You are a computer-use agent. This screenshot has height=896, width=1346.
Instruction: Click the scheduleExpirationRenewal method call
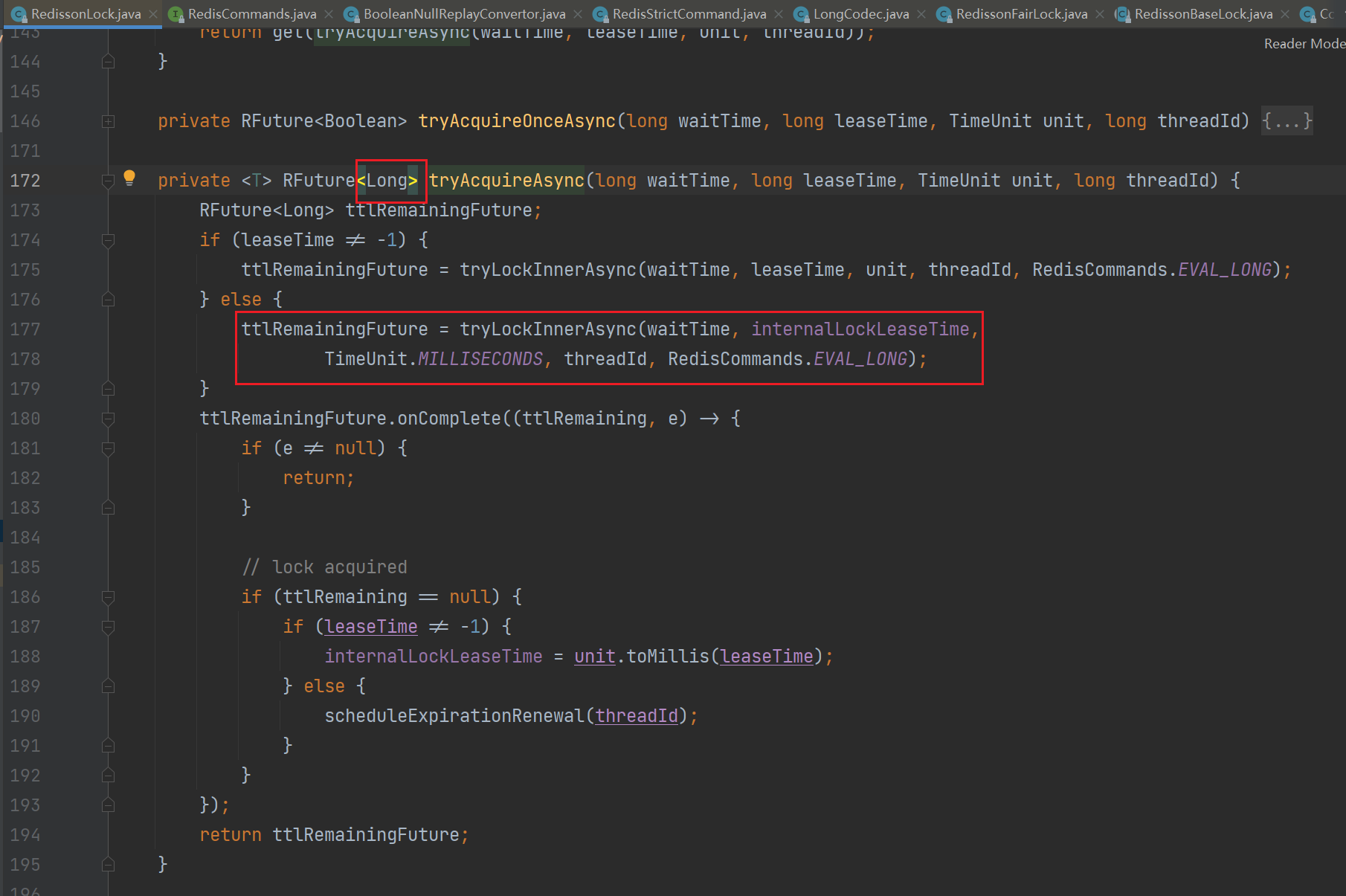point(454,716)
